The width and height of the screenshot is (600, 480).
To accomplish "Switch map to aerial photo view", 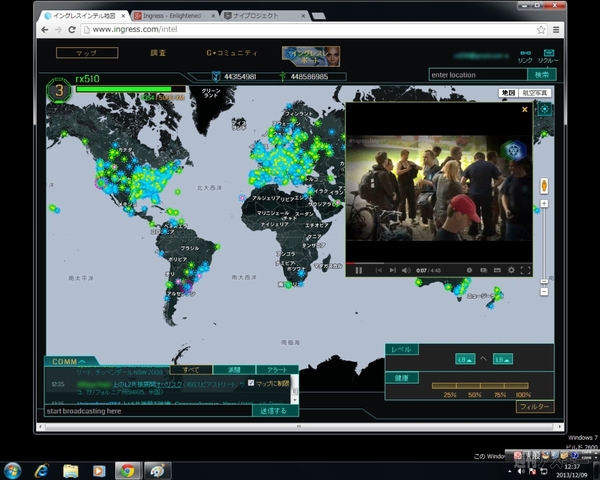I will (x=536, y=93).
